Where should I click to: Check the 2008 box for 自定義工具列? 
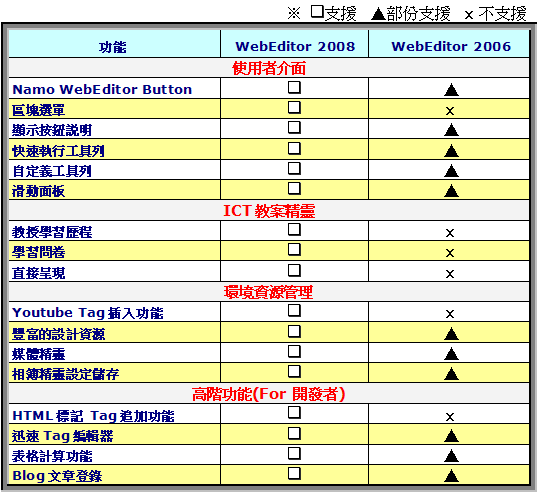tap(294, 168)
